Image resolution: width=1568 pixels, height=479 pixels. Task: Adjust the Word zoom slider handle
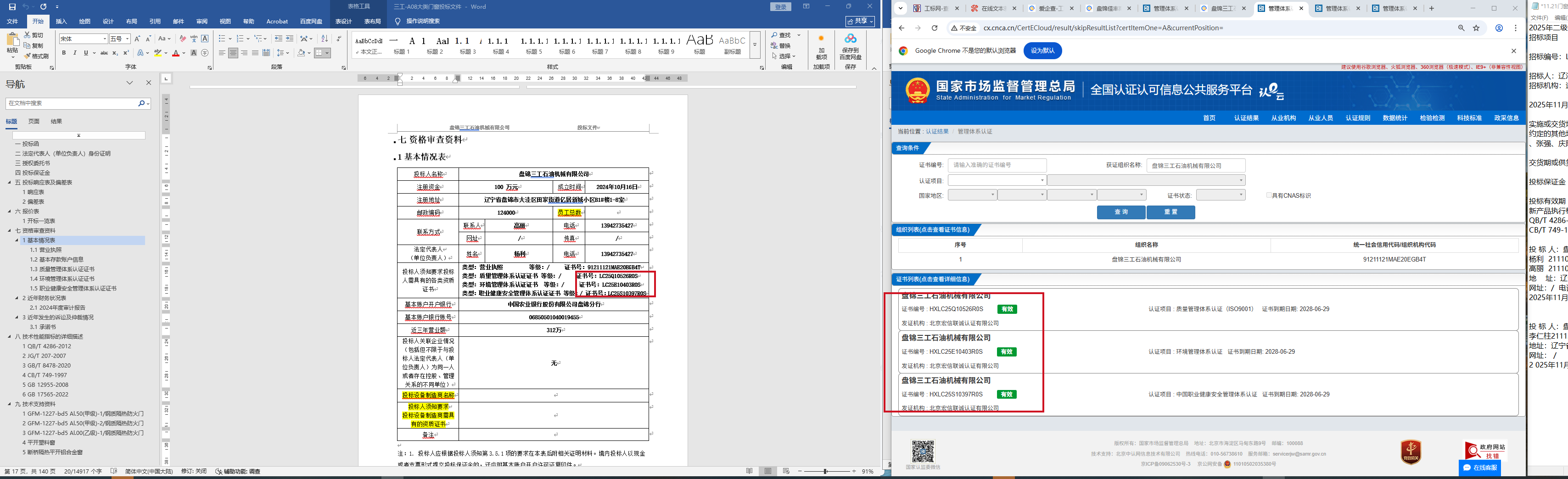click(x=825, y=472)
